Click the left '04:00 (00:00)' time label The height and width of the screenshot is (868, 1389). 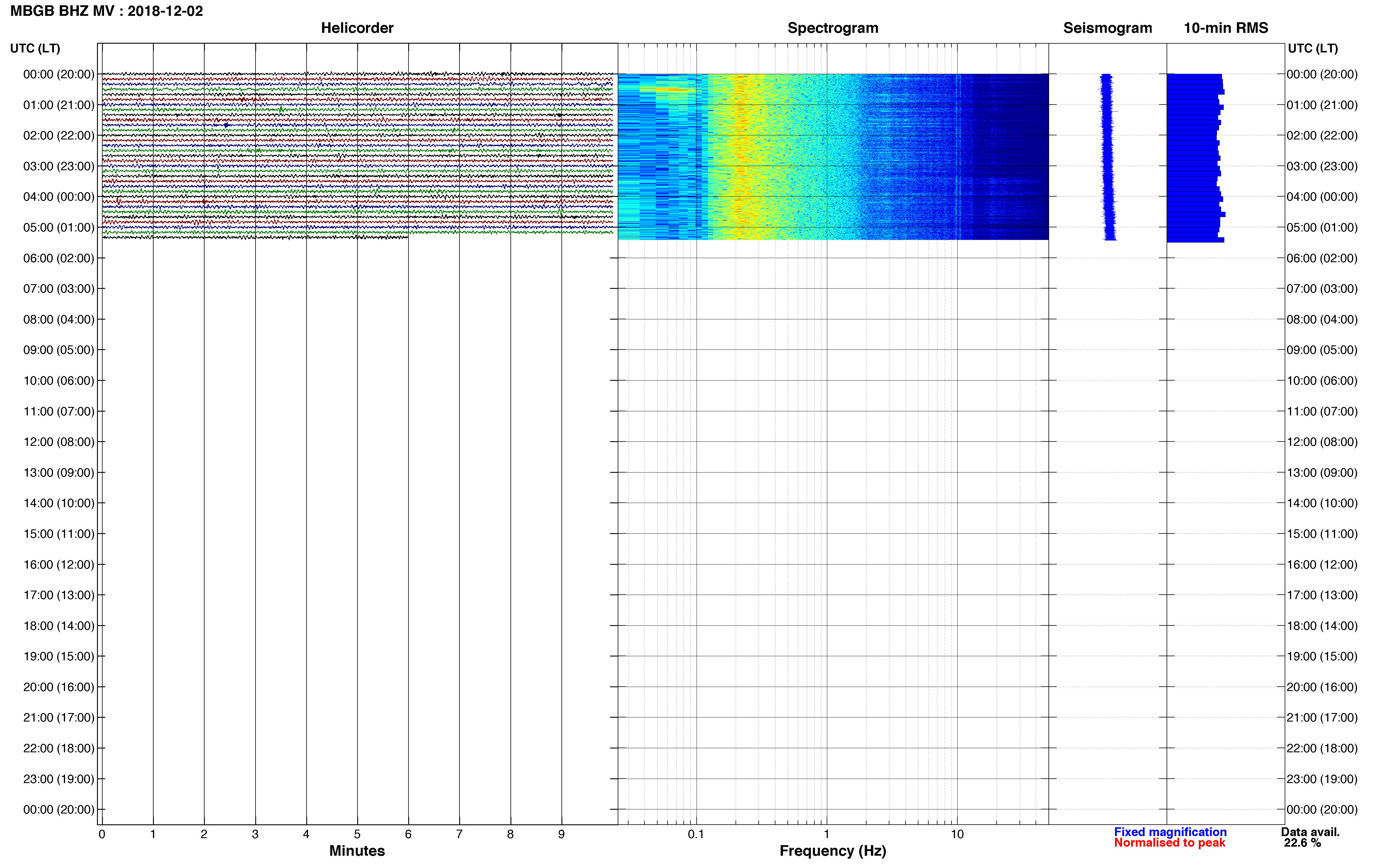(59, 197)
